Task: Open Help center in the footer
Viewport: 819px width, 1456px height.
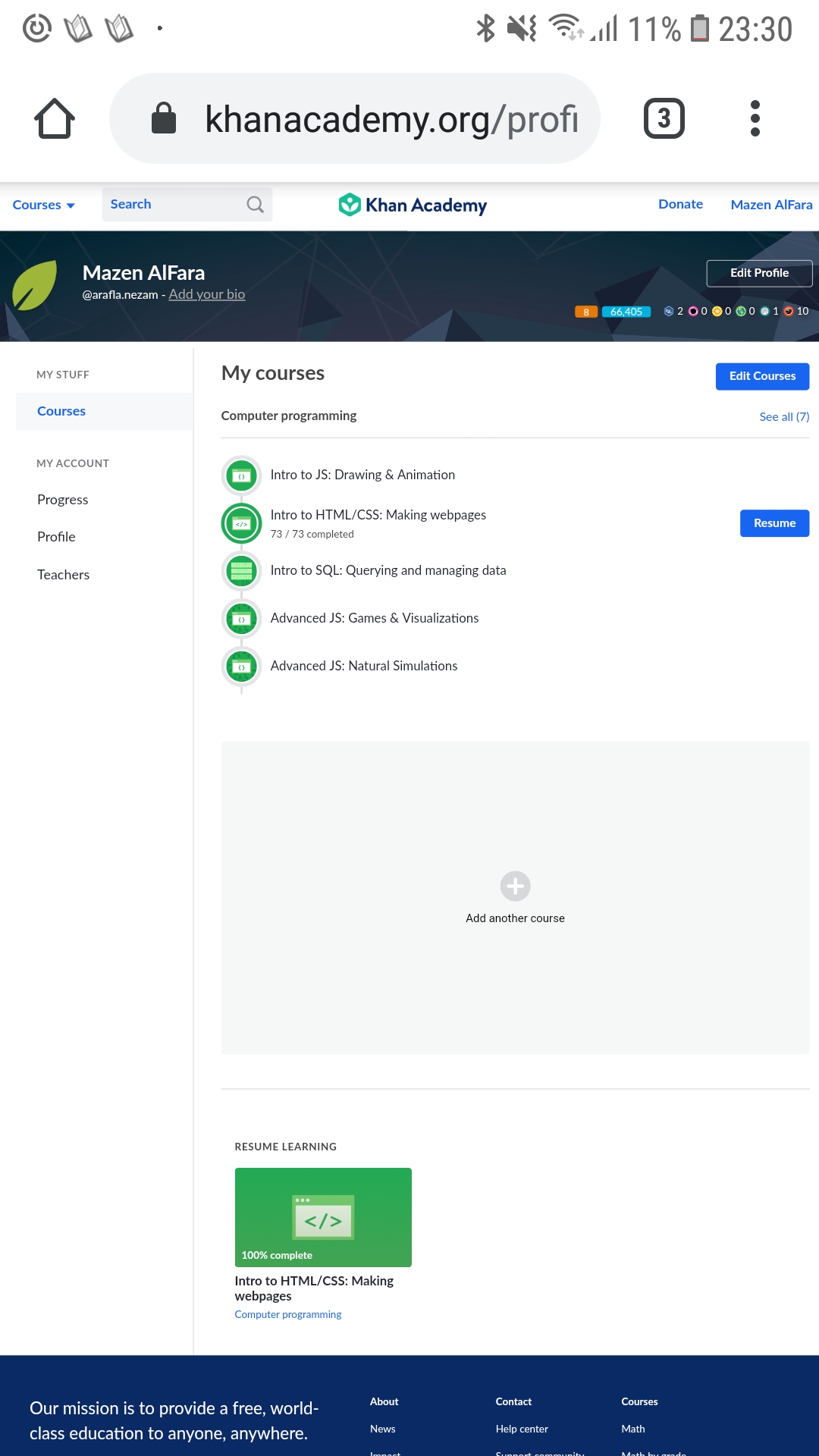Action: click(x=522, y=1429)
